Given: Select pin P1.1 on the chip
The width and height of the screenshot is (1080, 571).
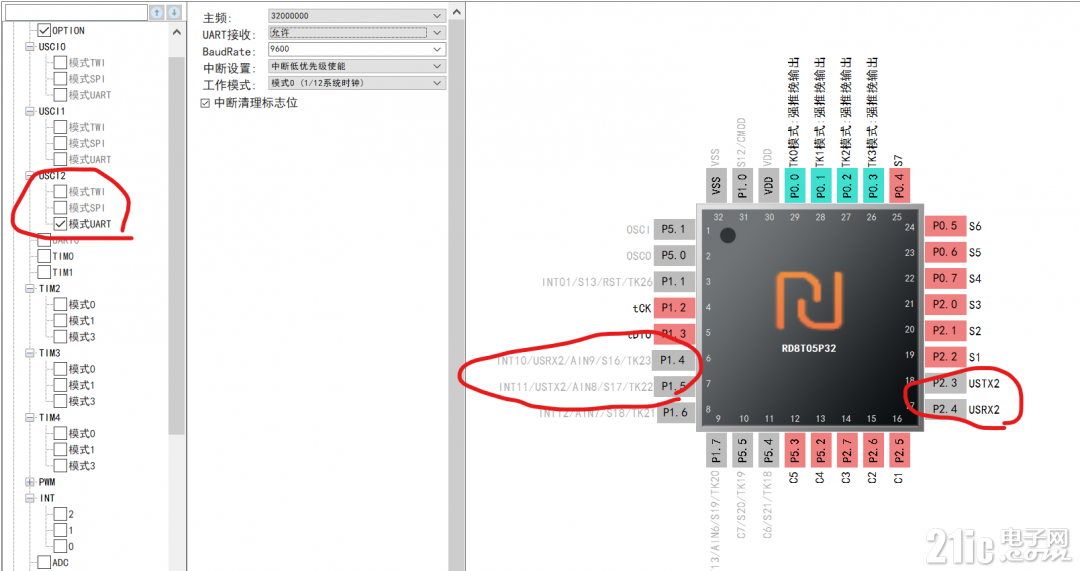Looking at the screenshot, I should 674,282.
